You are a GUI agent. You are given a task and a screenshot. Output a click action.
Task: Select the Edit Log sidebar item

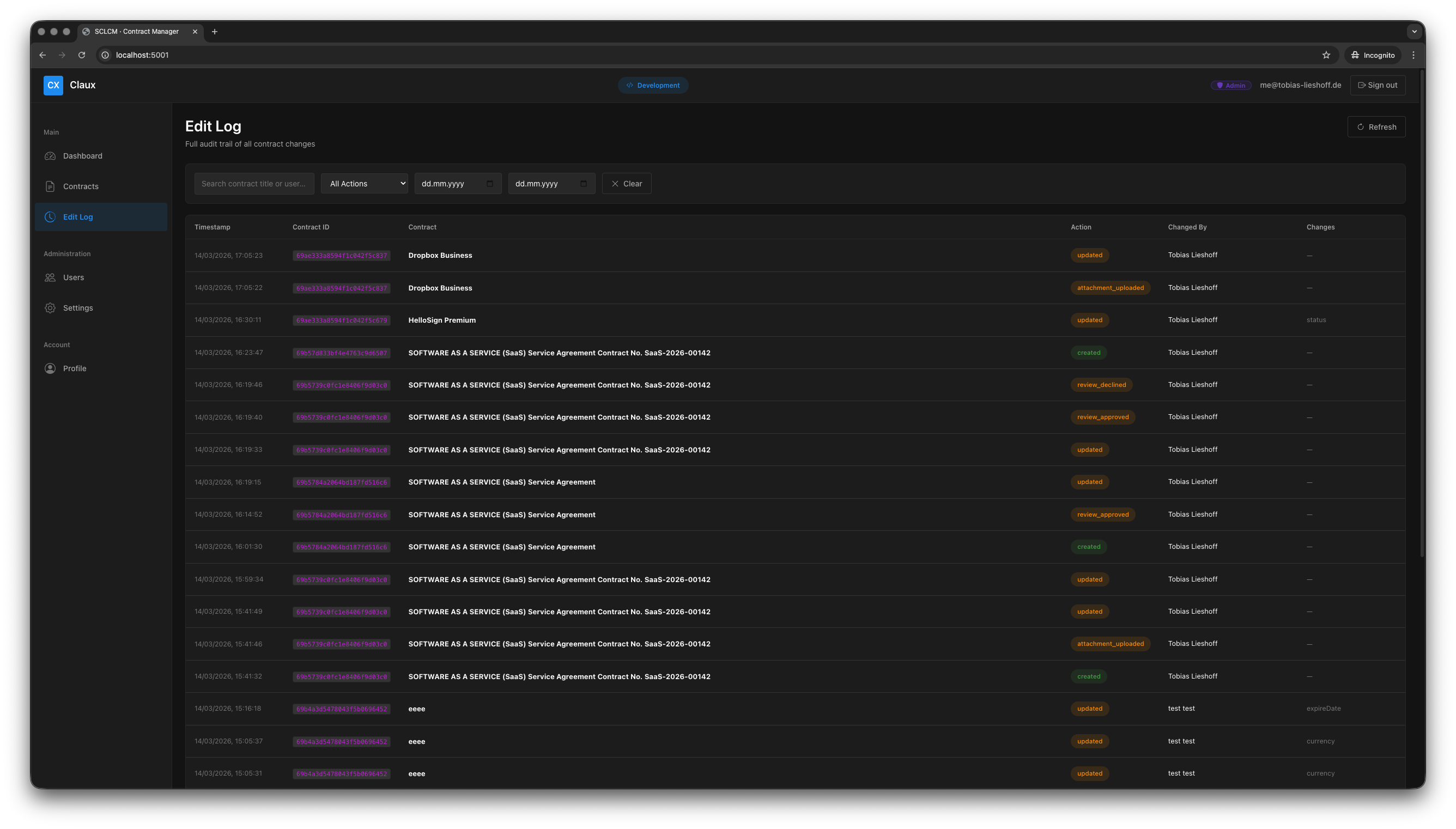[78, 217]
